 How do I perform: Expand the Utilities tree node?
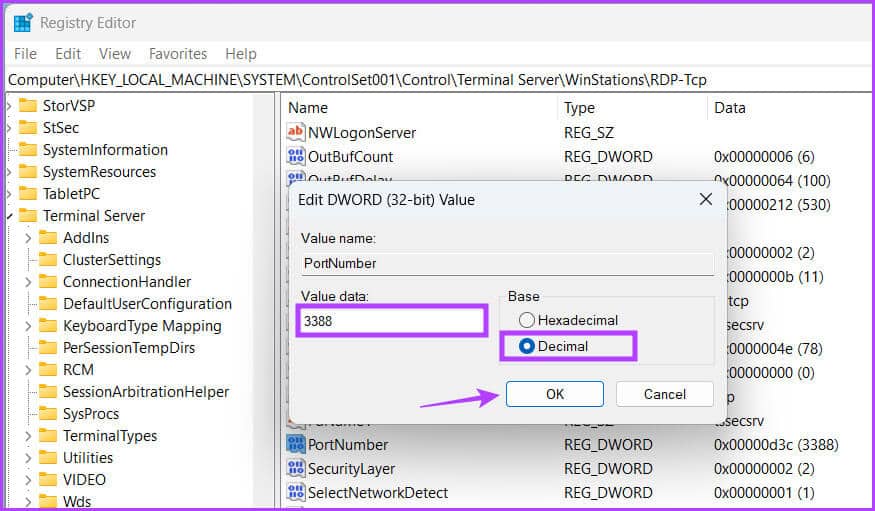(28, 459)
